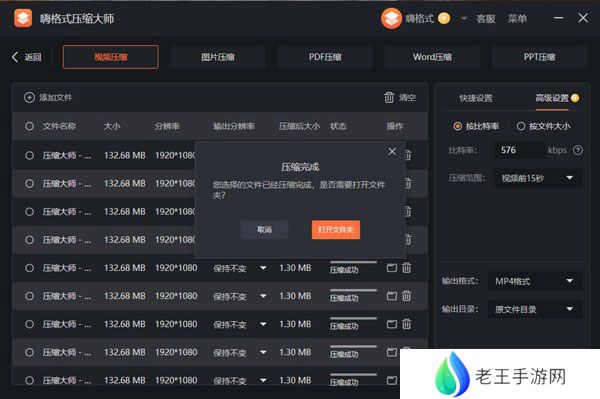Click the orange 打开文件夹 button
This screenshot has width=600, height=399.
point(336,230)
